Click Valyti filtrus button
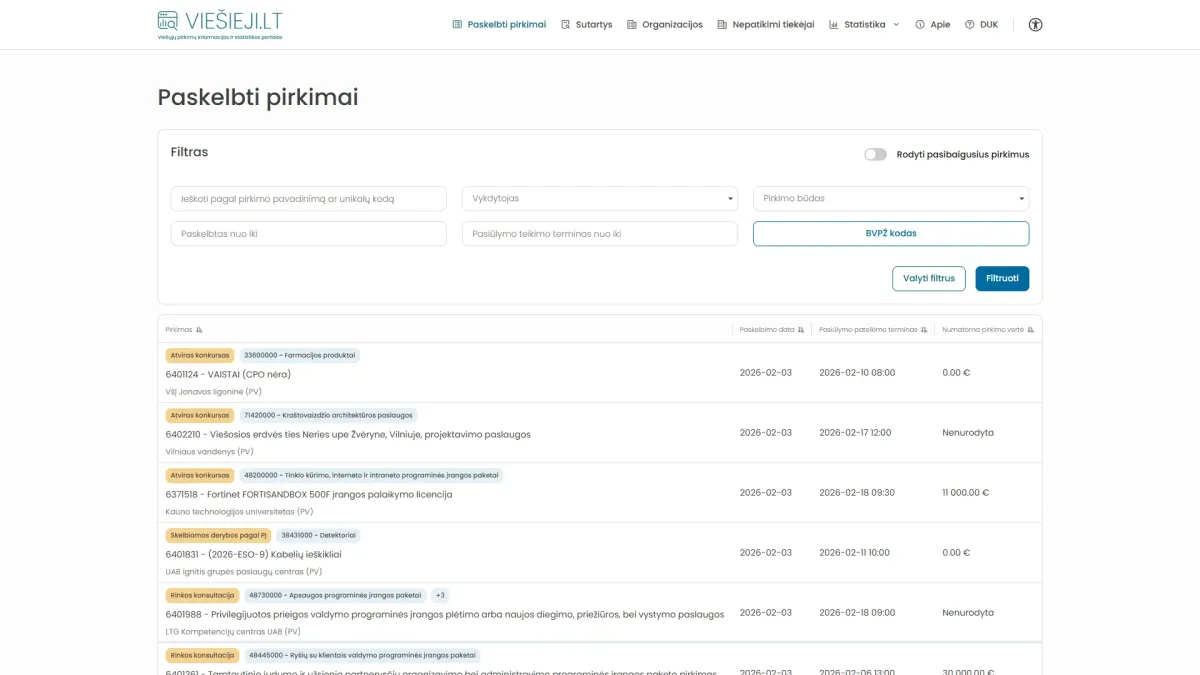This screenshot has width=1200, height=675. click(x=928, y=279)
